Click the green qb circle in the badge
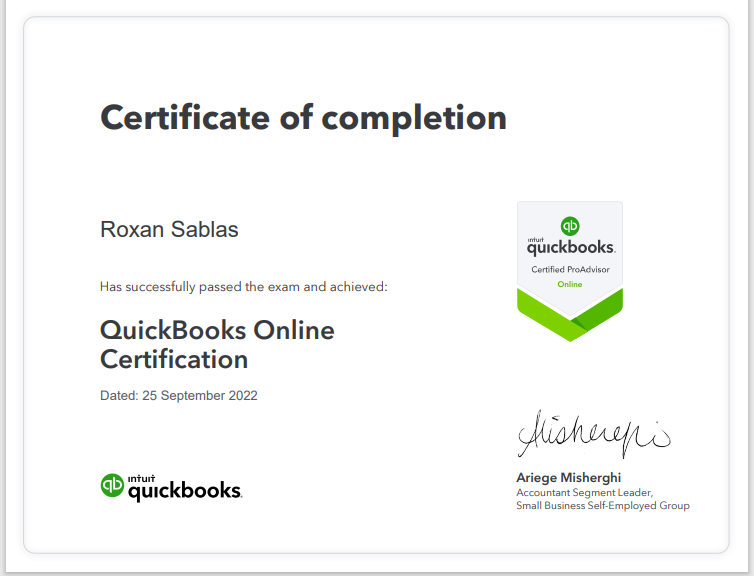The height and width of the screenshot is (576, 754). pyautogui.click(x=570, y=226)
